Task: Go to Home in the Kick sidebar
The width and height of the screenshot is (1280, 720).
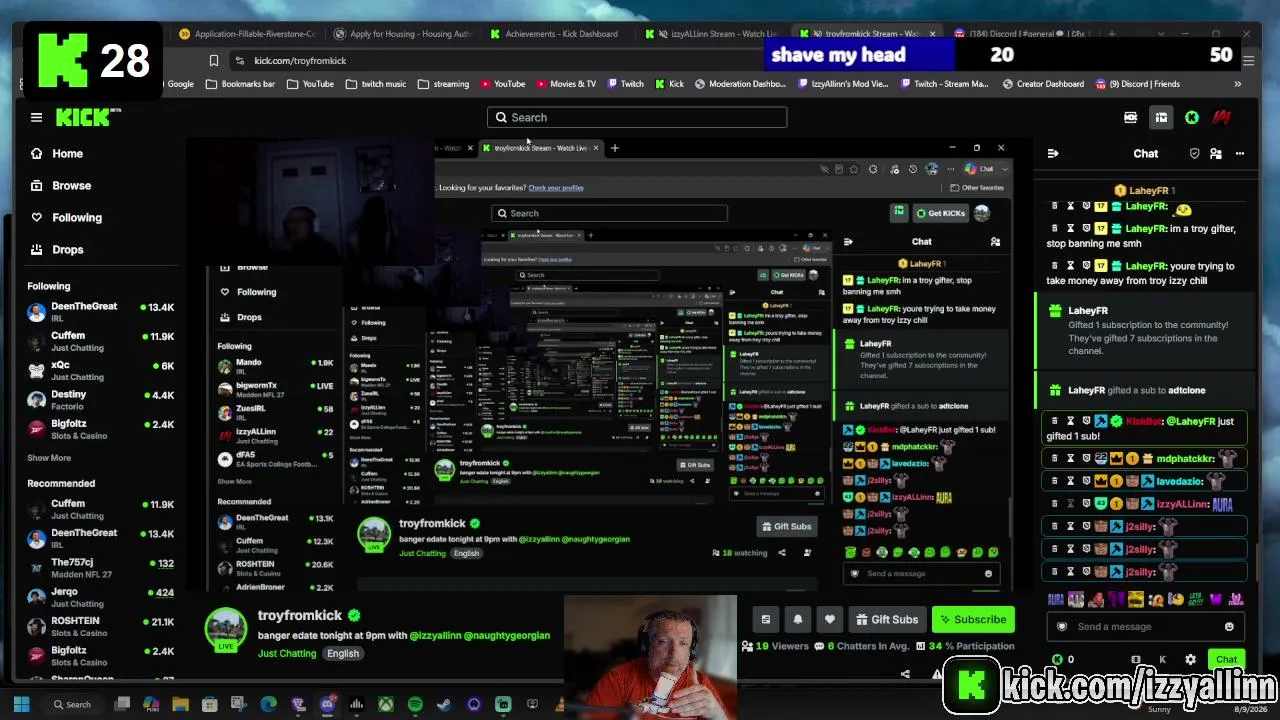Action: [x=57, y=153]
